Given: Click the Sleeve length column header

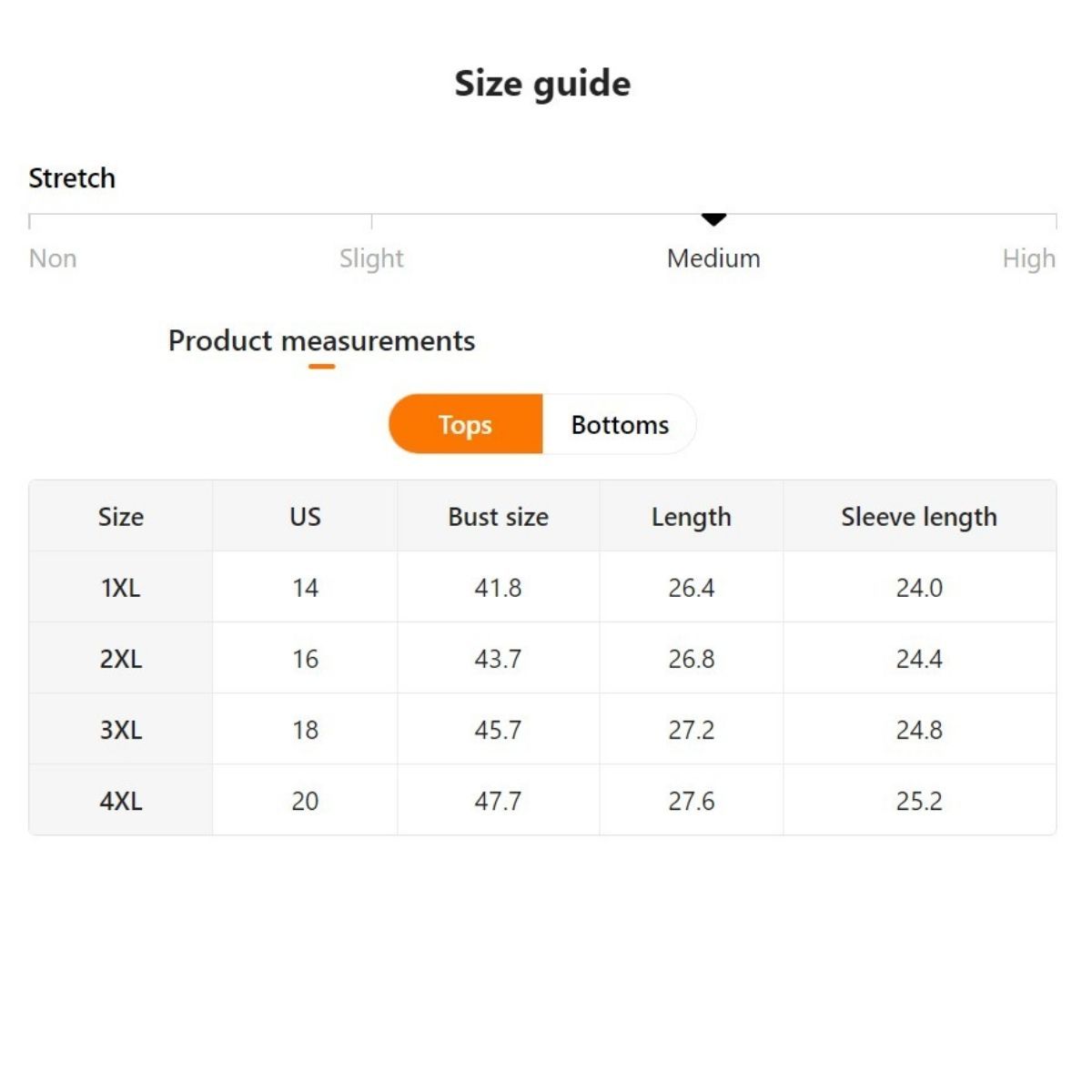Looking at the screenshot, I should coord(918,517).
